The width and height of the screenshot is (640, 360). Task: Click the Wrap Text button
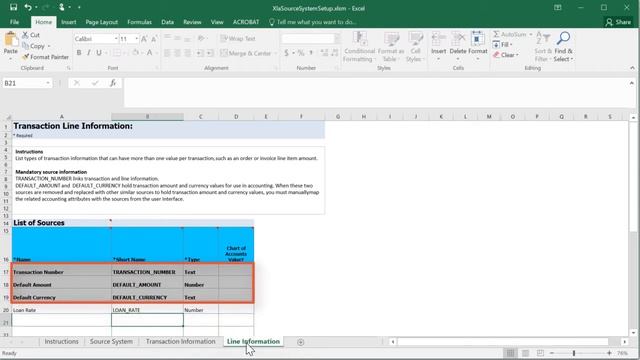[x=238, y=39]
